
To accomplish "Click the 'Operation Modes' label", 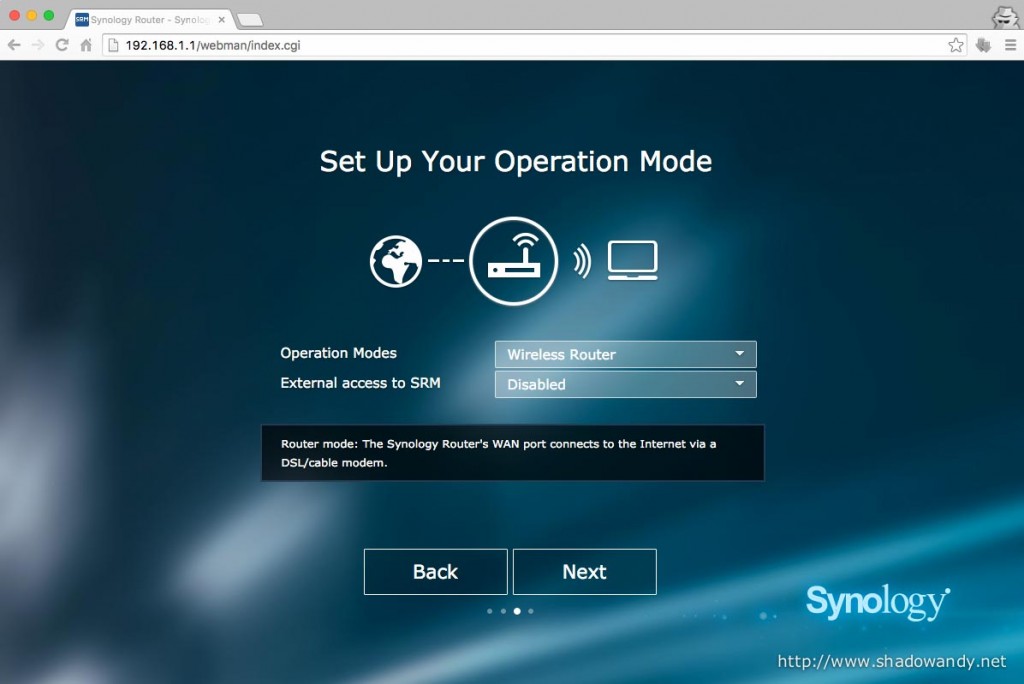I will point(338,353).
